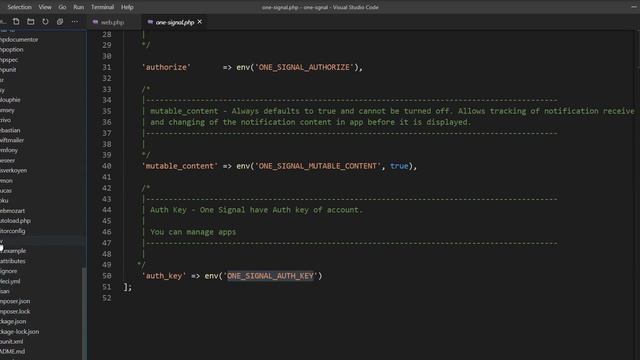640x360 pixels.
Task: Minimize the Visual Studio Code window
Action: click(x=634, y=7)
